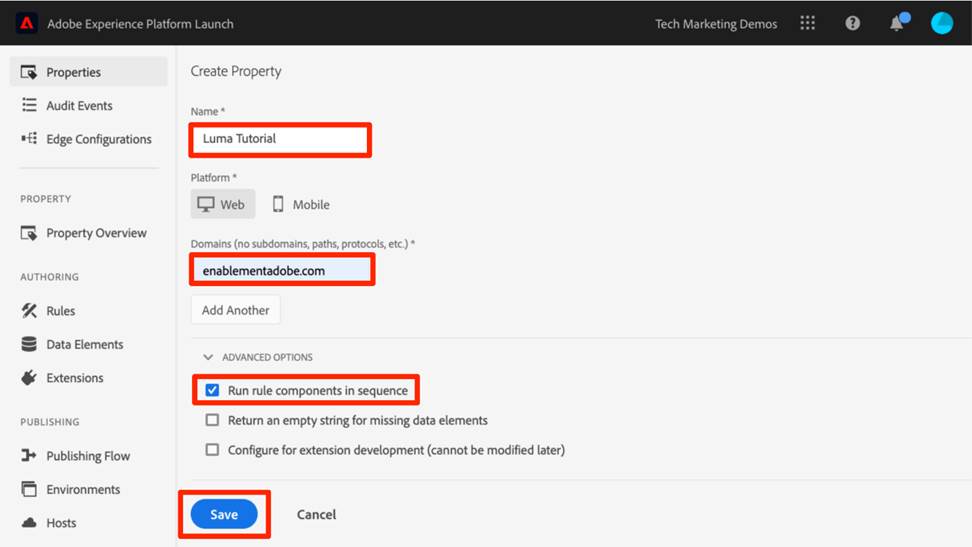Uncheck Run rule components in sequence
This screenshot has width=972, height=547.
click(x=212, y=390)
